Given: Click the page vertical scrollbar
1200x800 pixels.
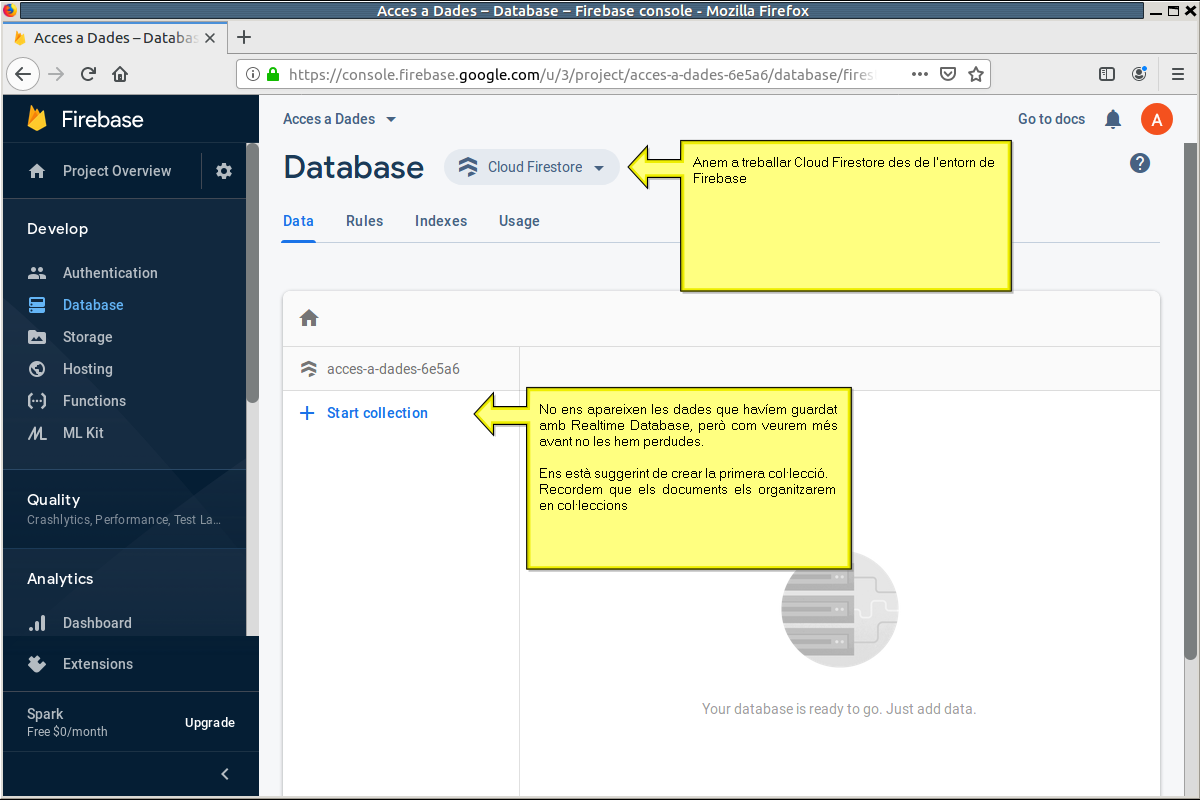Looking at the screenshot, I should [1190, 401].
